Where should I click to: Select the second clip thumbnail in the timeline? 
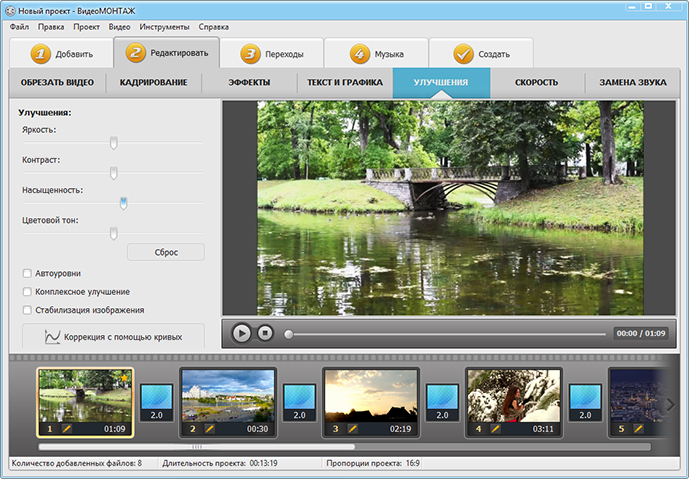pyautogui.click(x=228, y=395)
